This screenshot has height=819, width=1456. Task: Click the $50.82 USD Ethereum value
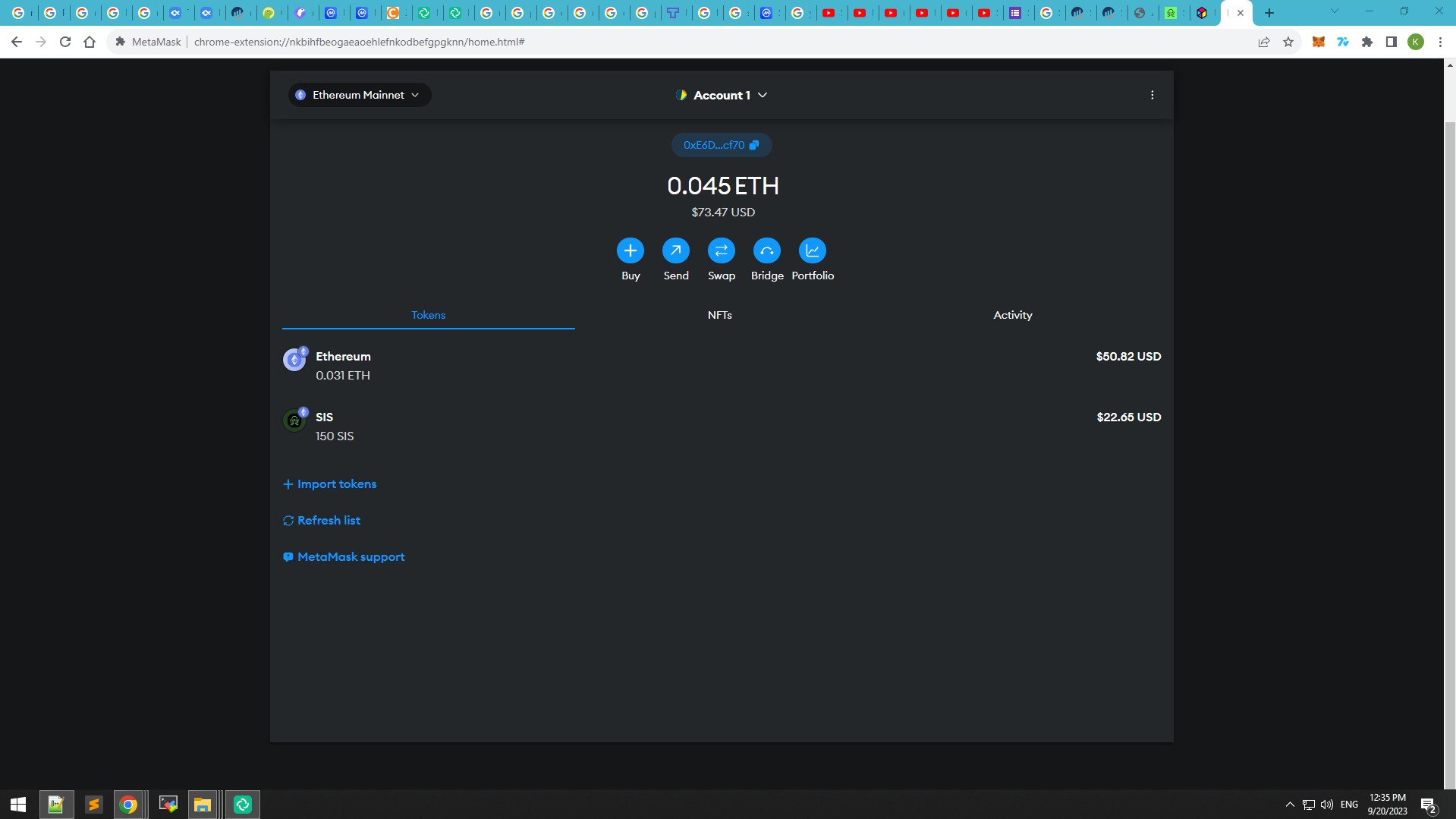tap(1128, 357)
